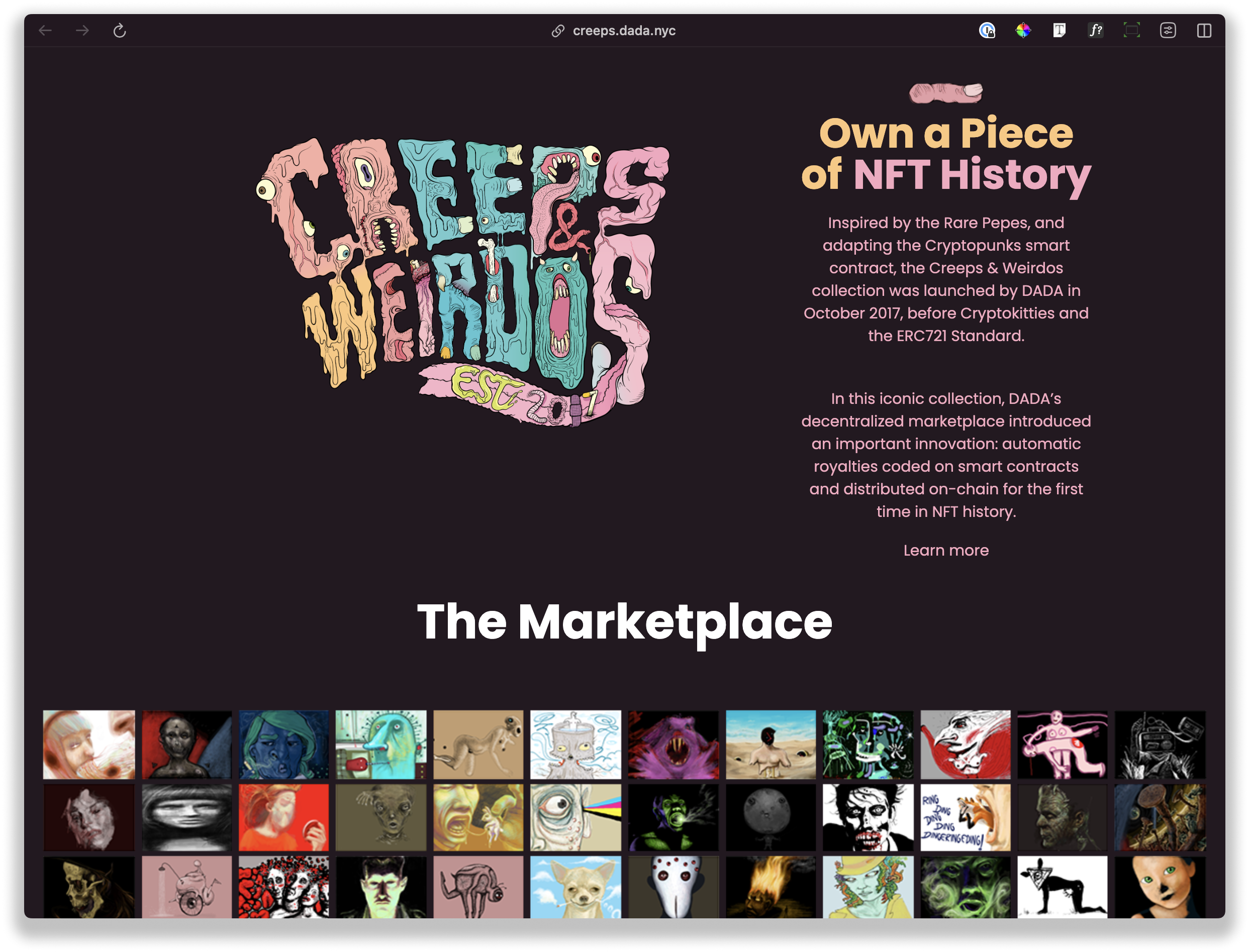Open the pale girl face artwork thumbnail
The height and width of the screenshot is (952, 1249).
tap(89, 745)
